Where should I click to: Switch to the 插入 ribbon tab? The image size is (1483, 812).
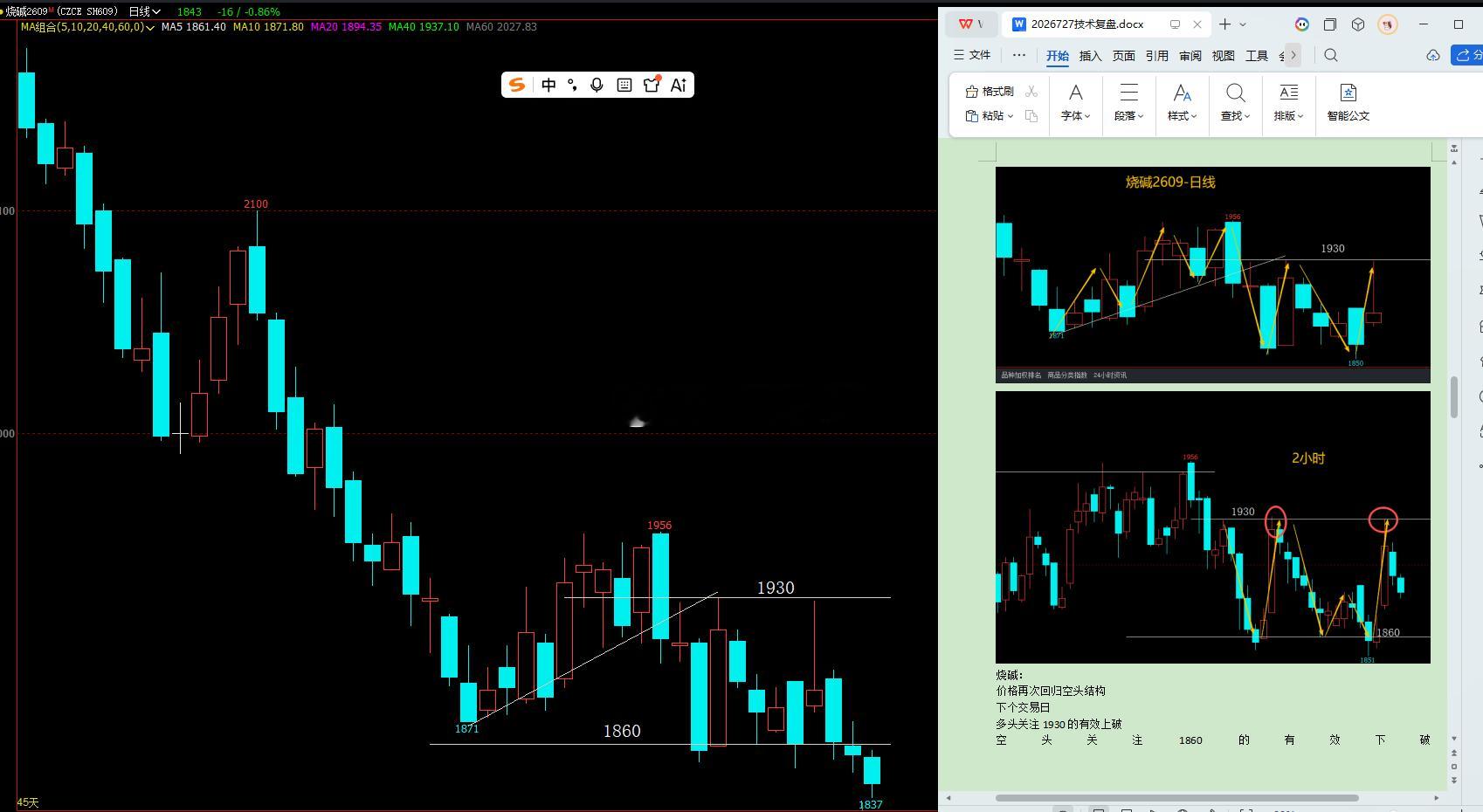click(1090, 56)
